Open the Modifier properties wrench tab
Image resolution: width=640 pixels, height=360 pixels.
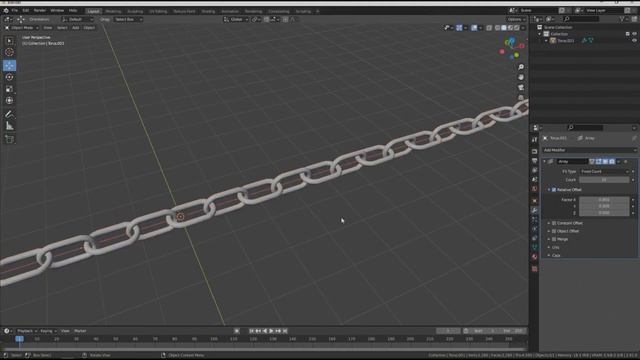click(x=535, y=210)
